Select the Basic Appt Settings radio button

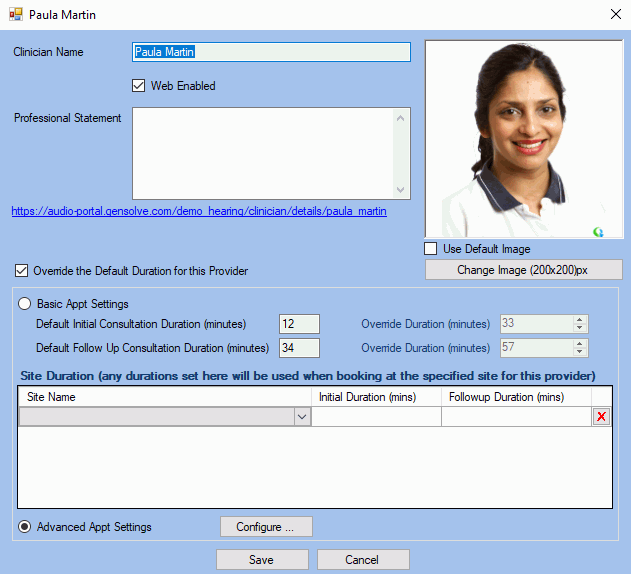(26, 304)
